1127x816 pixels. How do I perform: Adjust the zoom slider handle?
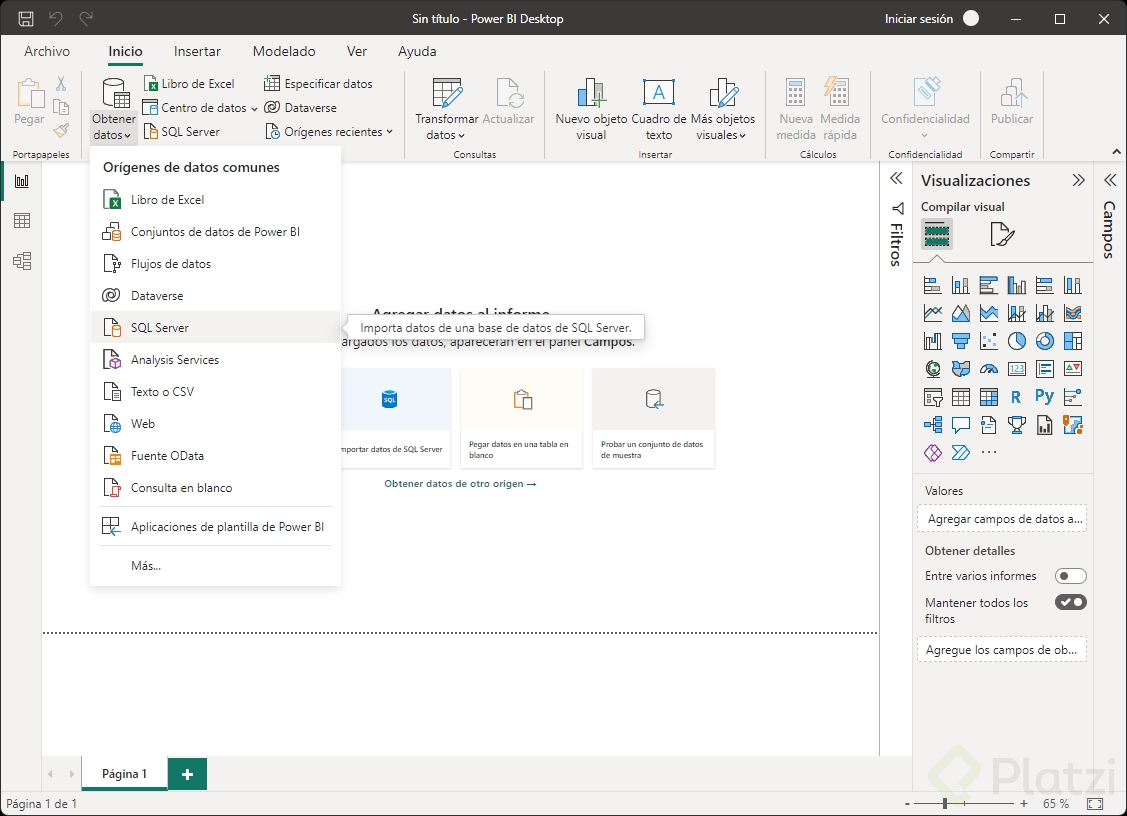tap(944, 803)
